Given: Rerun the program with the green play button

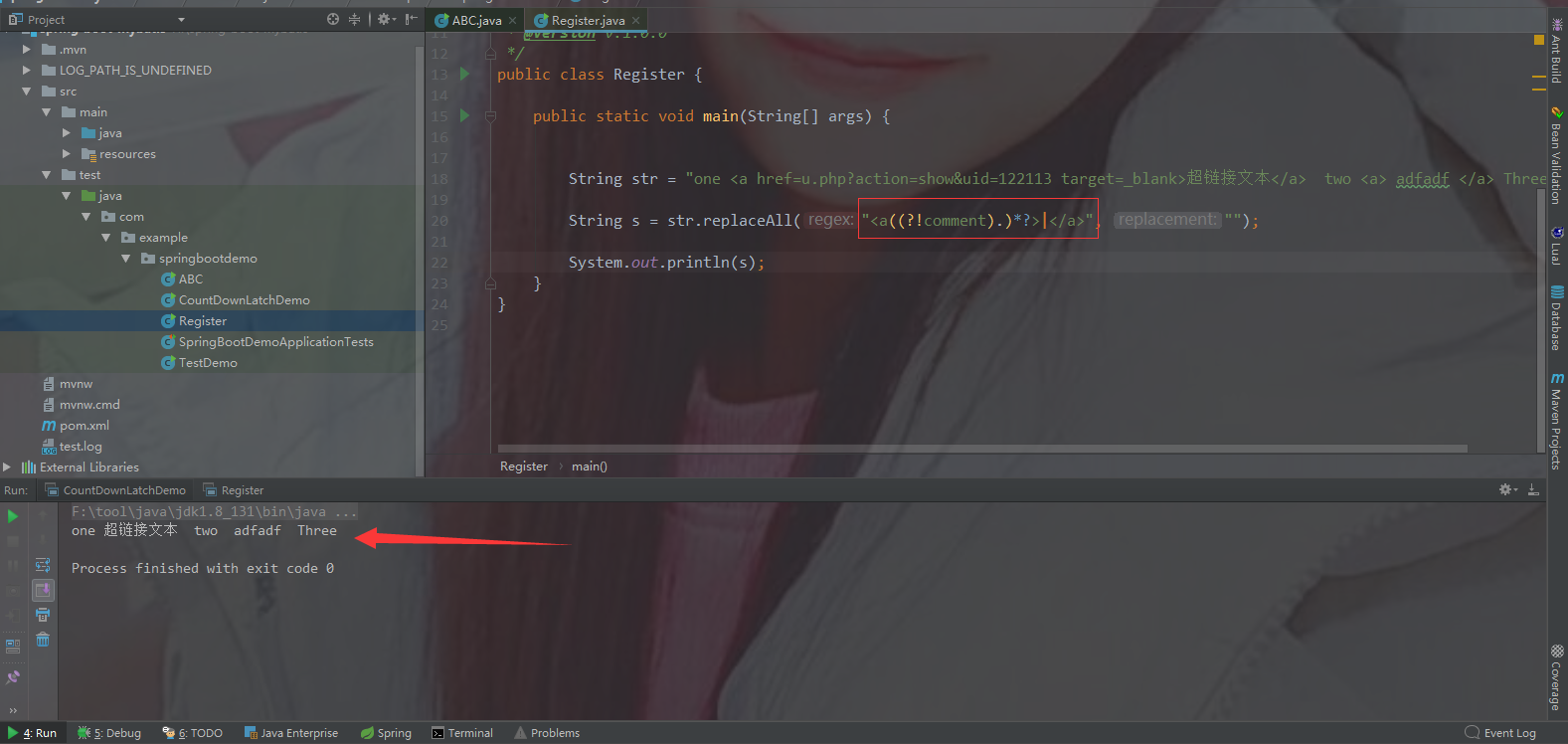Looking at the screenshot, I should (x=13, y=516).
